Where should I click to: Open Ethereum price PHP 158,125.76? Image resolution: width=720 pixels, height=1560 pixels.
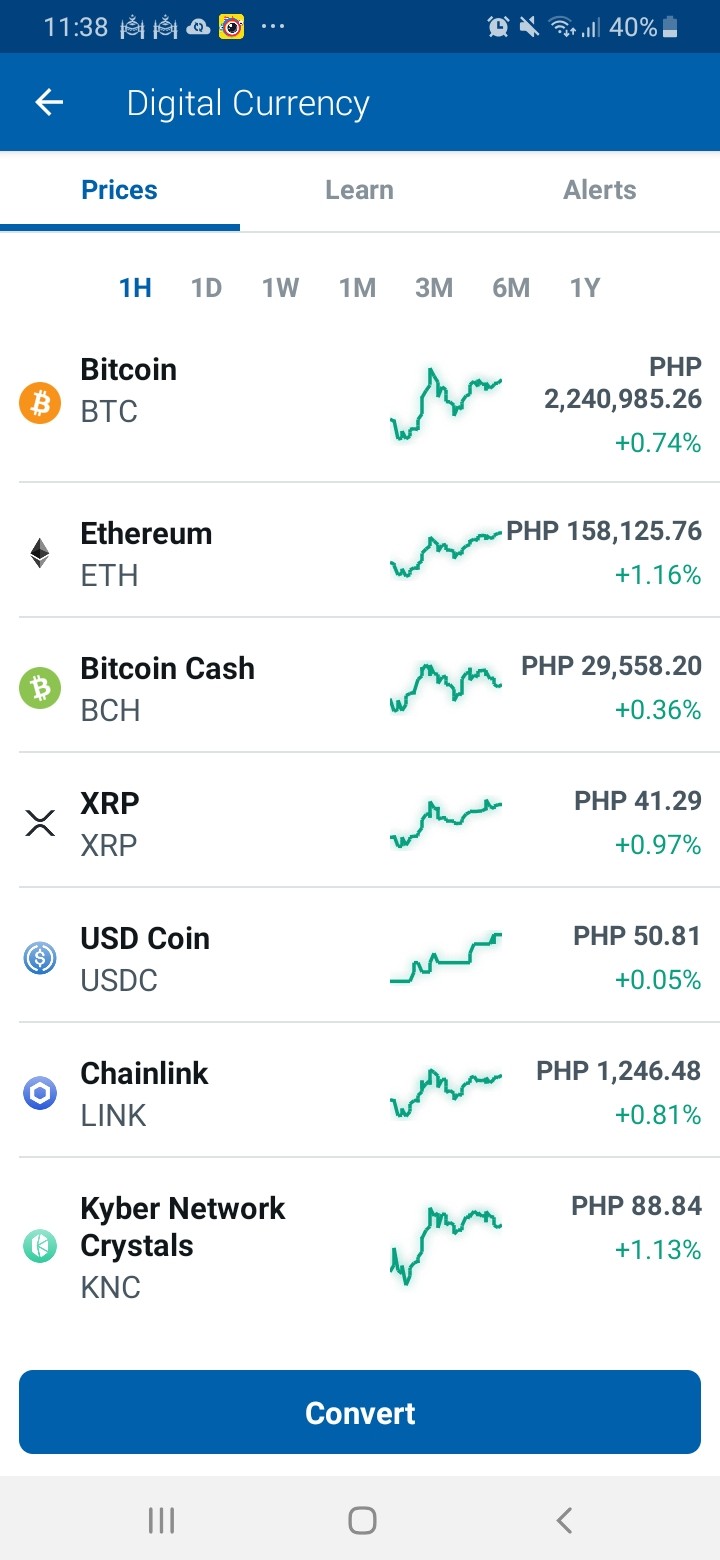click(x=604, y=531)
